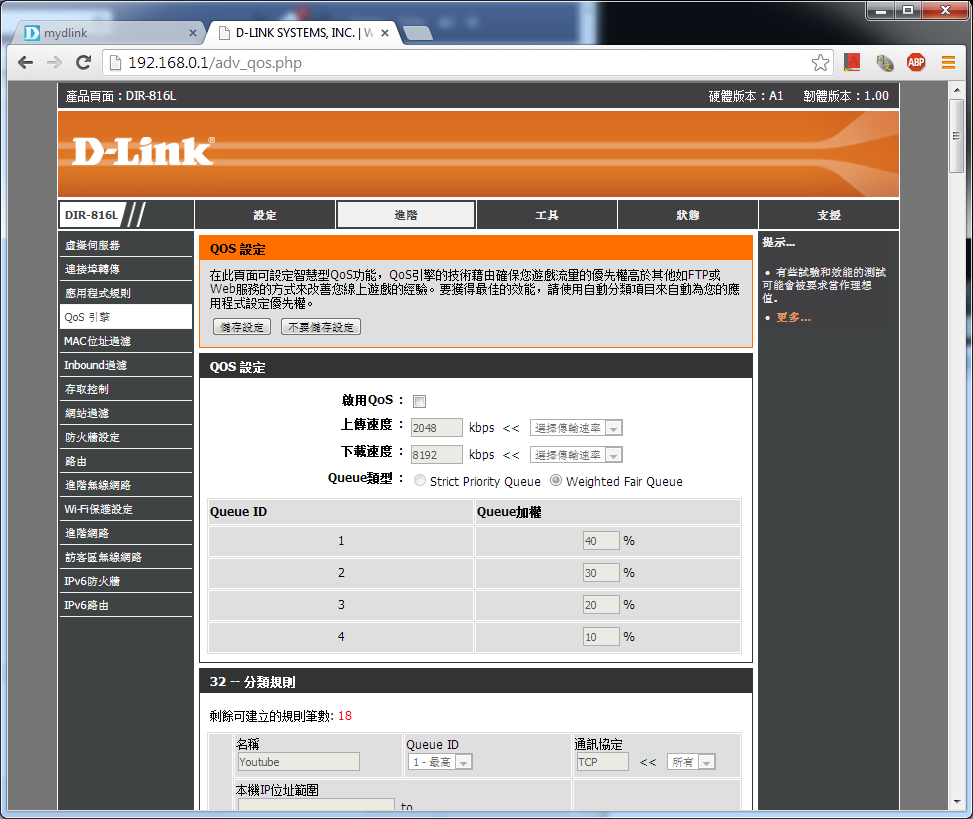This screenshot has width=973, height=819.
Task: Click the Queue 1 weight input field
Action: (x=601, y=541)
